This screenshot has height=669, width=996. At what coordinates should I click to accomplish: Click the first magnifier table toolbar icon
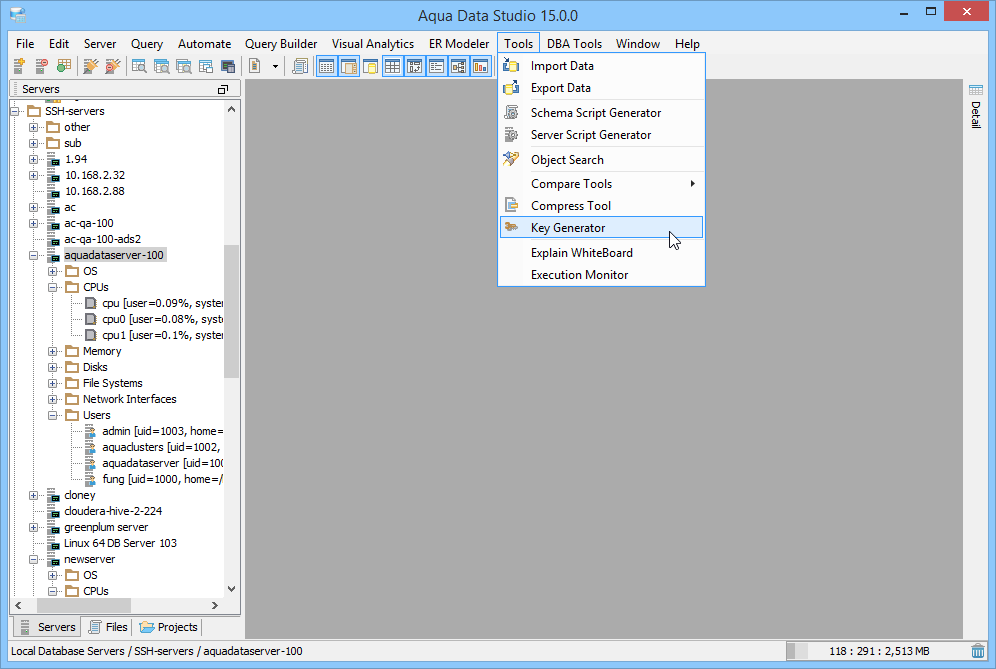(x=139, y=65)
